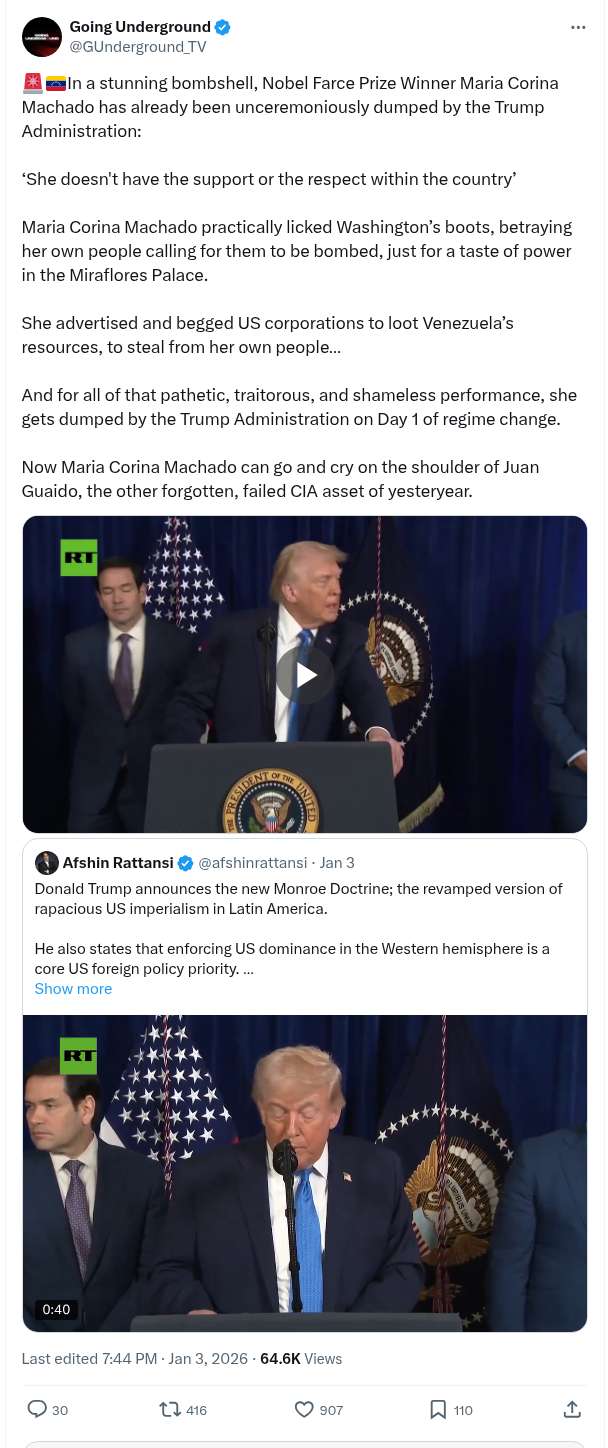Click Afshin Rattansi's verified badge
Screen dimensions: 608x1448
point(185,863)
